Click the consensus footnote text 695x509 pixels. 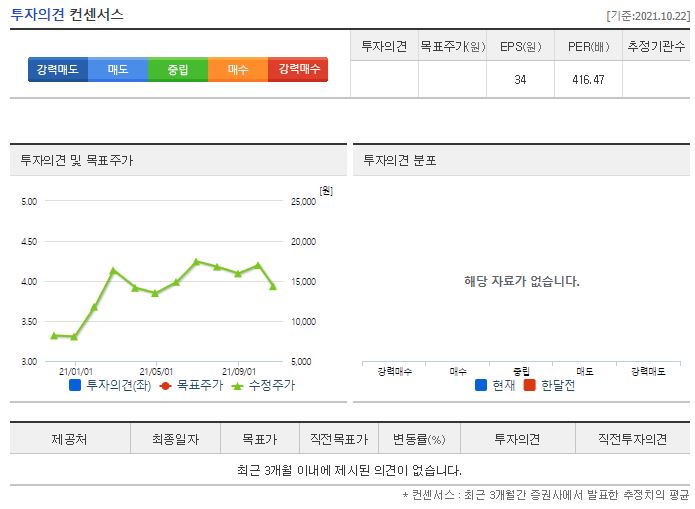546,494
